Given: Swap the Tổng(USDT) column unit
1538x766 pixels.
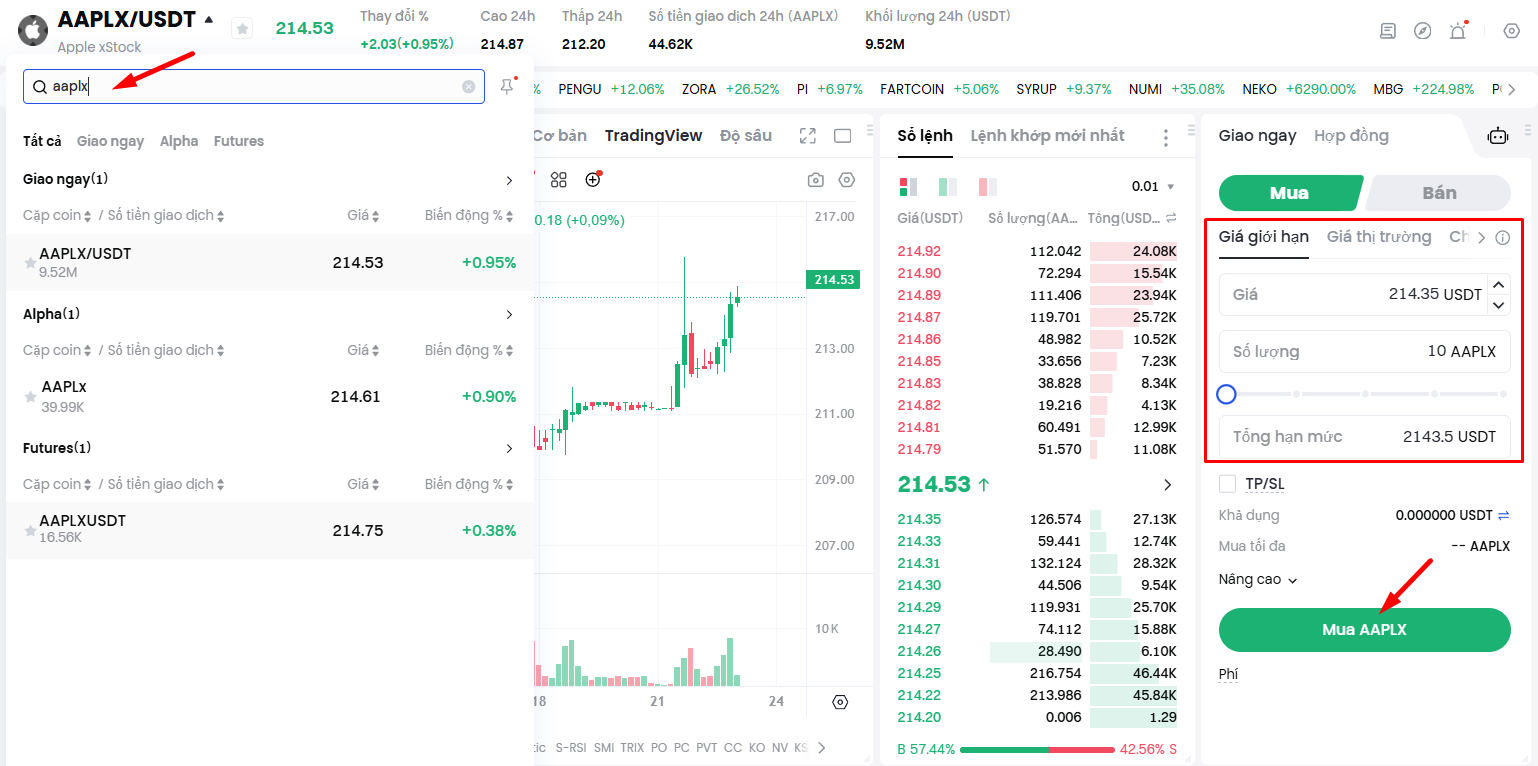Looking at the screenshot, I should [1171, 218].
